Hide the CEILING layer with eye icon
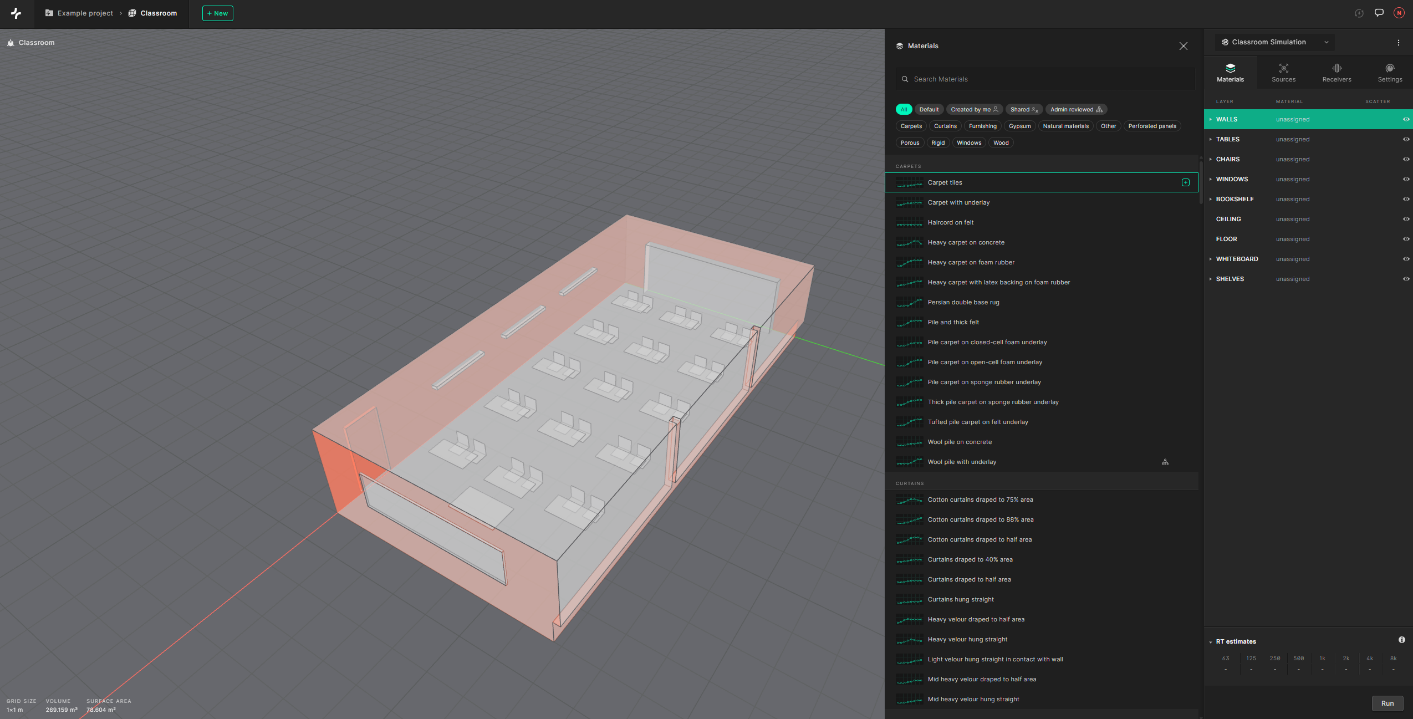This screenshot has height=719, width=1413. tap(1406, 219)
